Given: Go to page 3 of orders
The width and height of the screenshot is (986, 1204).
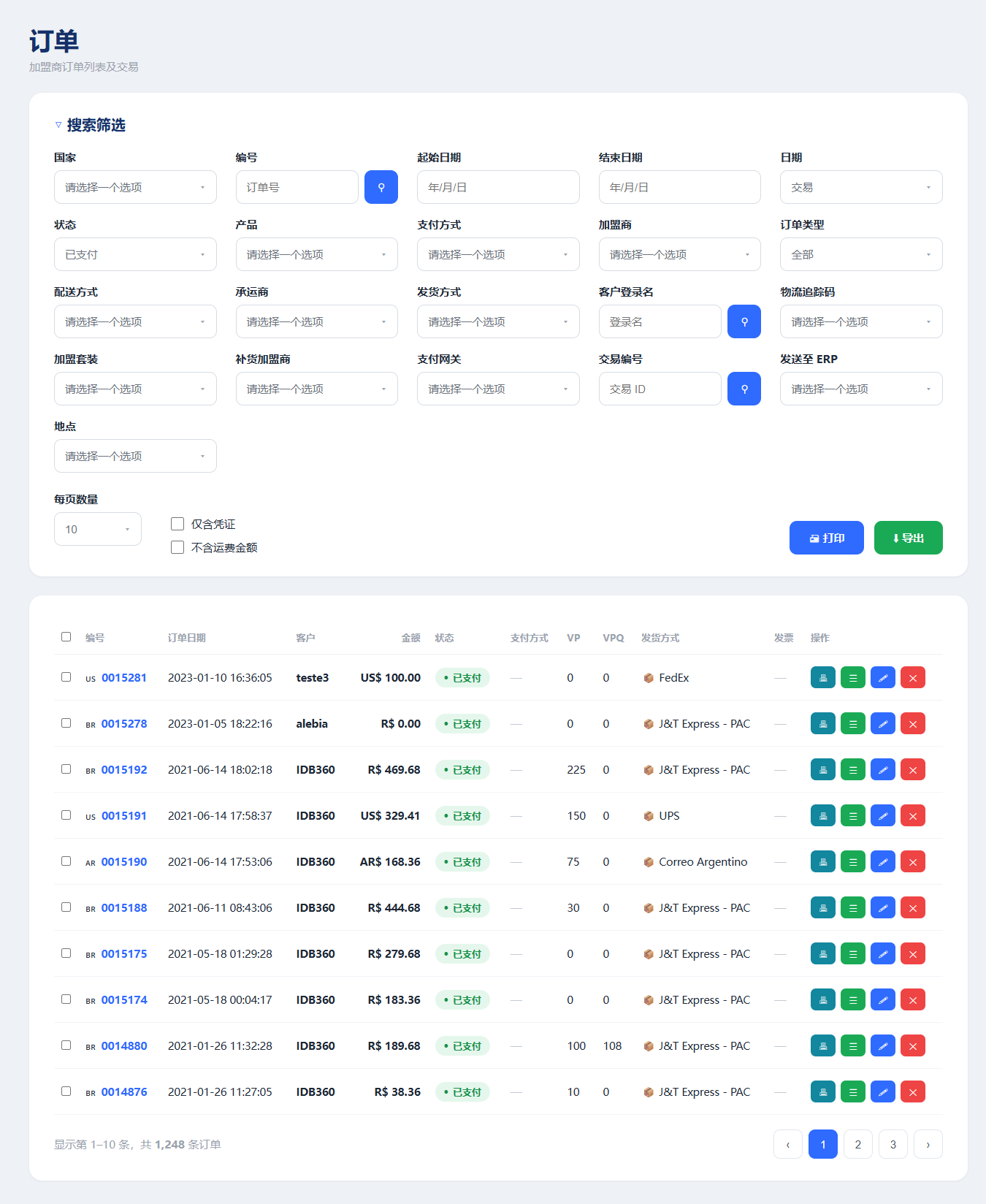Looking at the screenshot, I should pyautogui.click(x=893, y=1144).
